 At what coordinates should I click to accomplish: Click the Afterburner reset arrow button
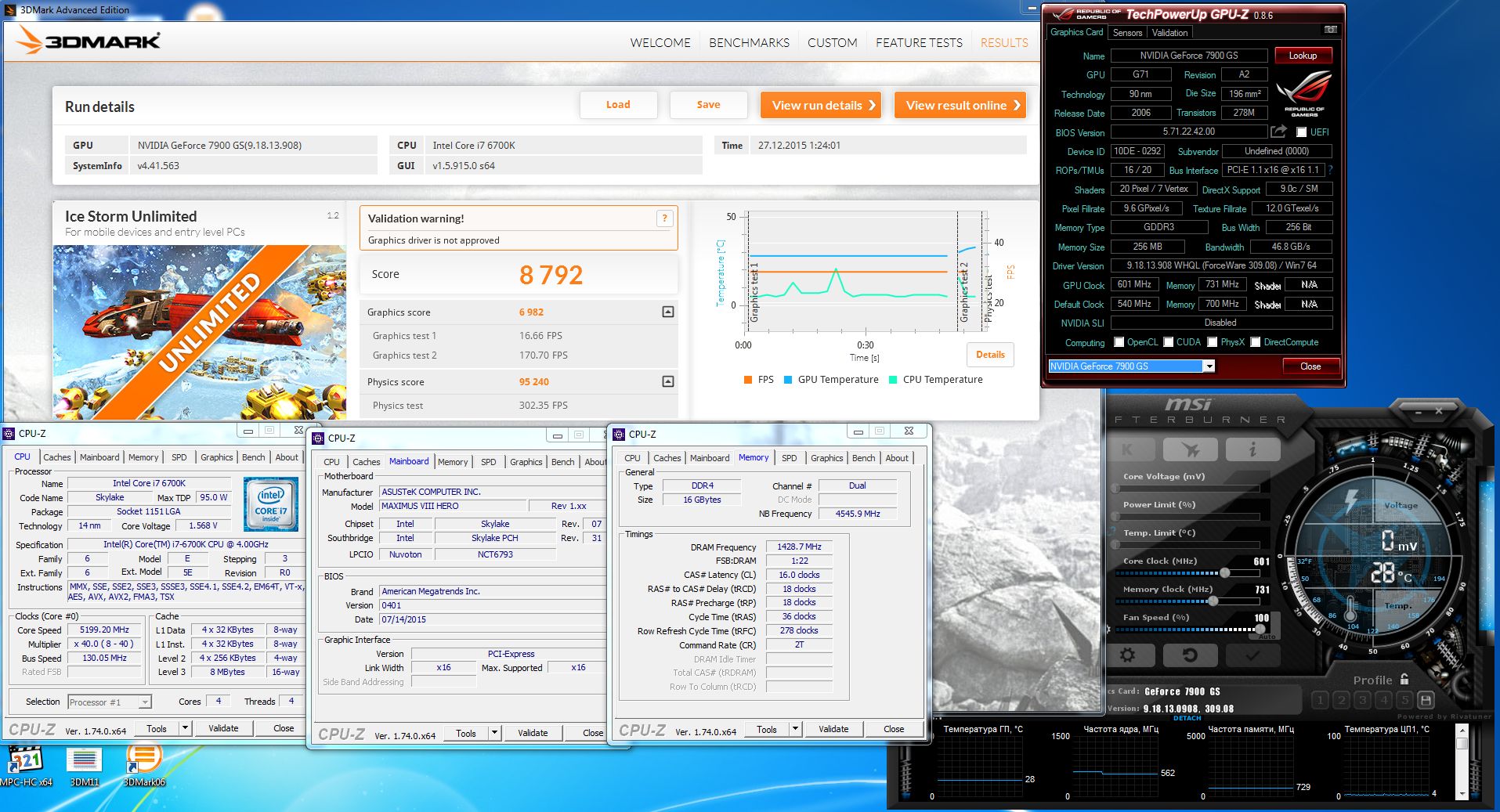(1189, 655)
